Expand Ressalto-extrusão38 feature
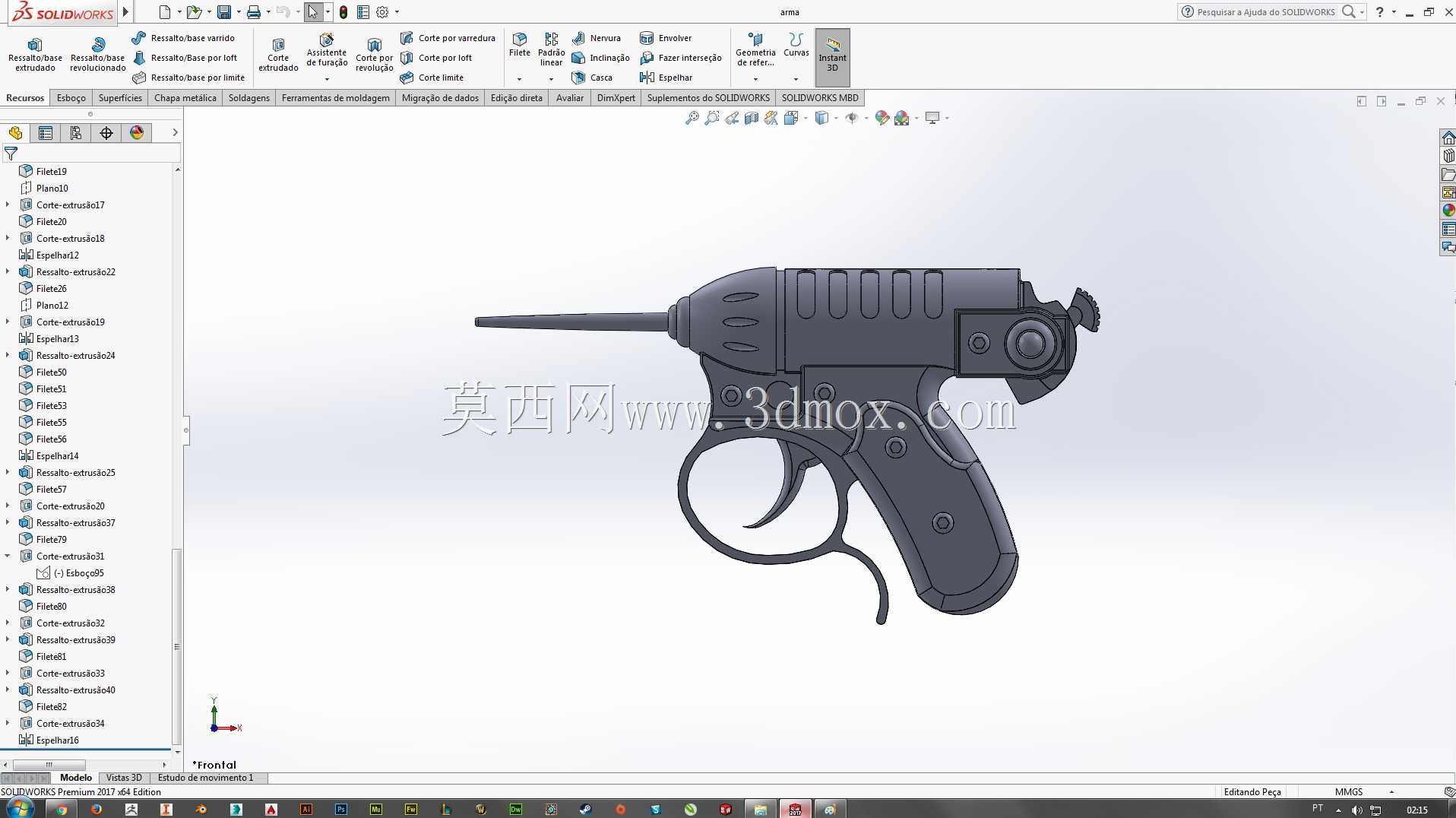The height and width of the screenshot is (818, 1456). 8,589
